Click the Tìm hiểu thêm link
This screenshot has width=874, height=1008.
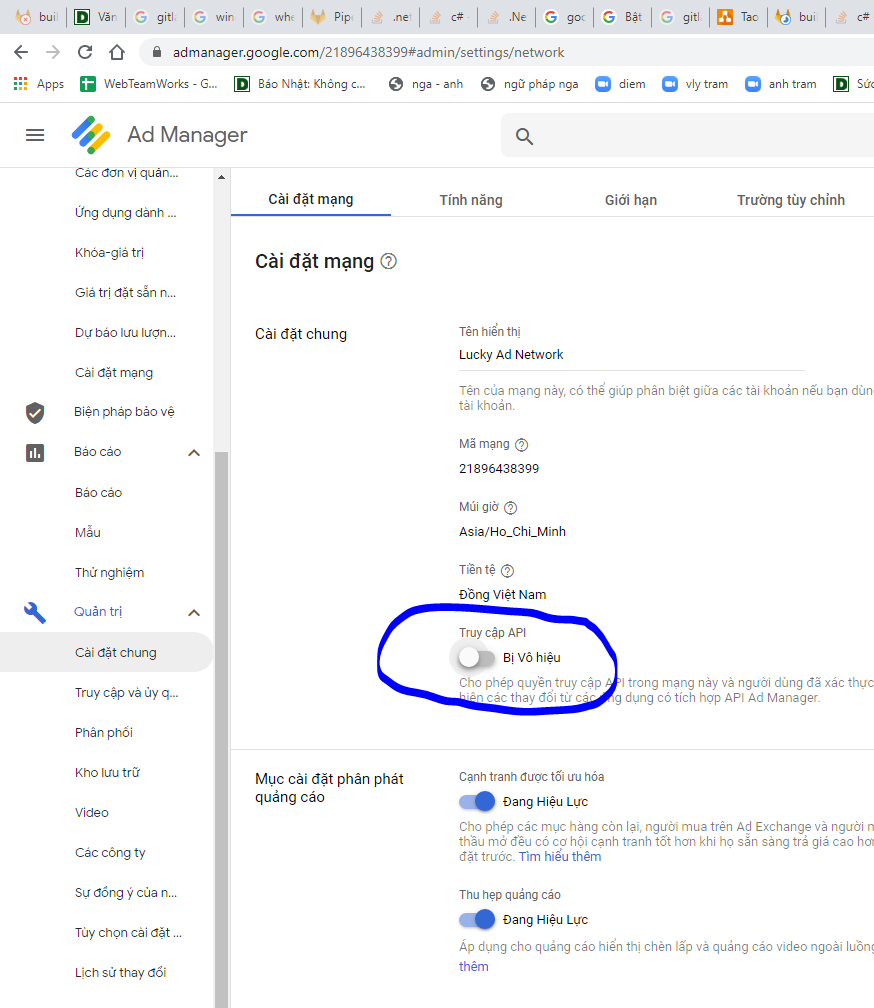point(559,857)
